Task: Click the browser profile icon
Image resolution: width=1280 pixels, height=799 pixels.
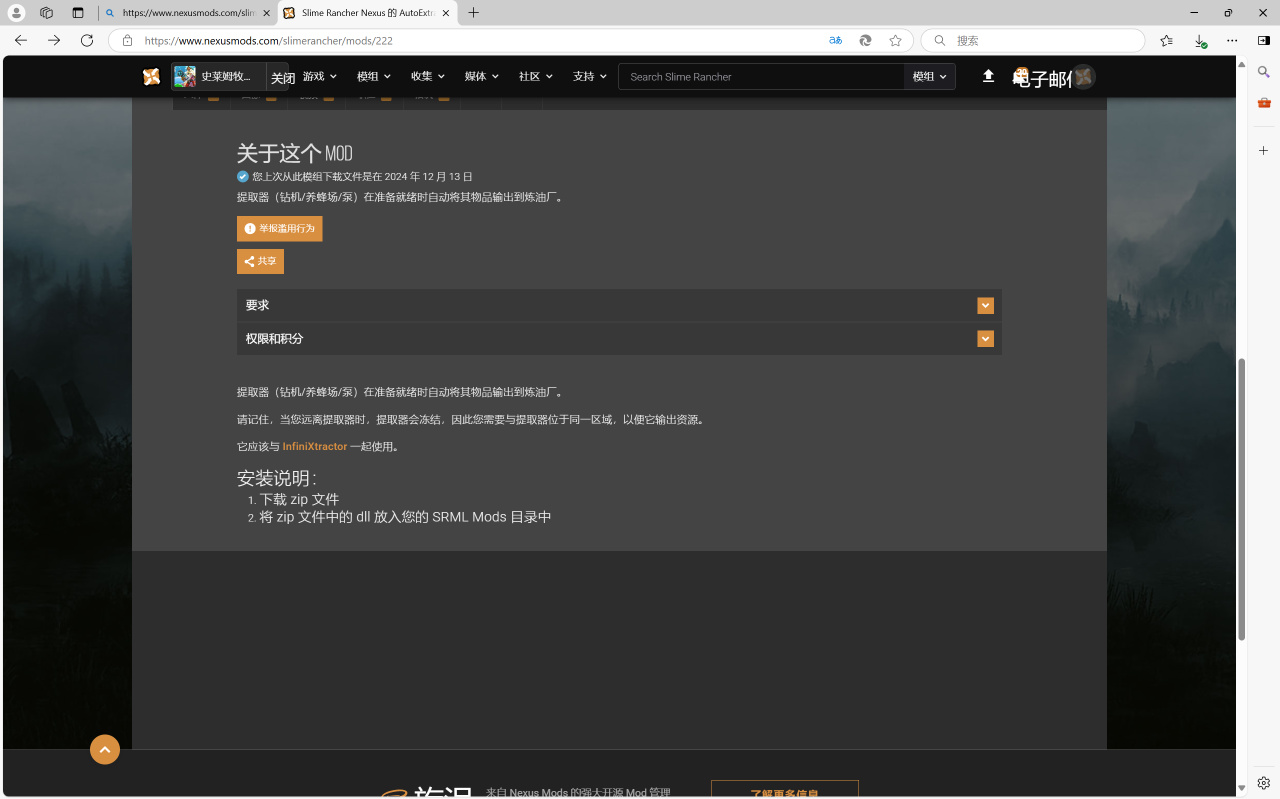Action: coord(16,13)
